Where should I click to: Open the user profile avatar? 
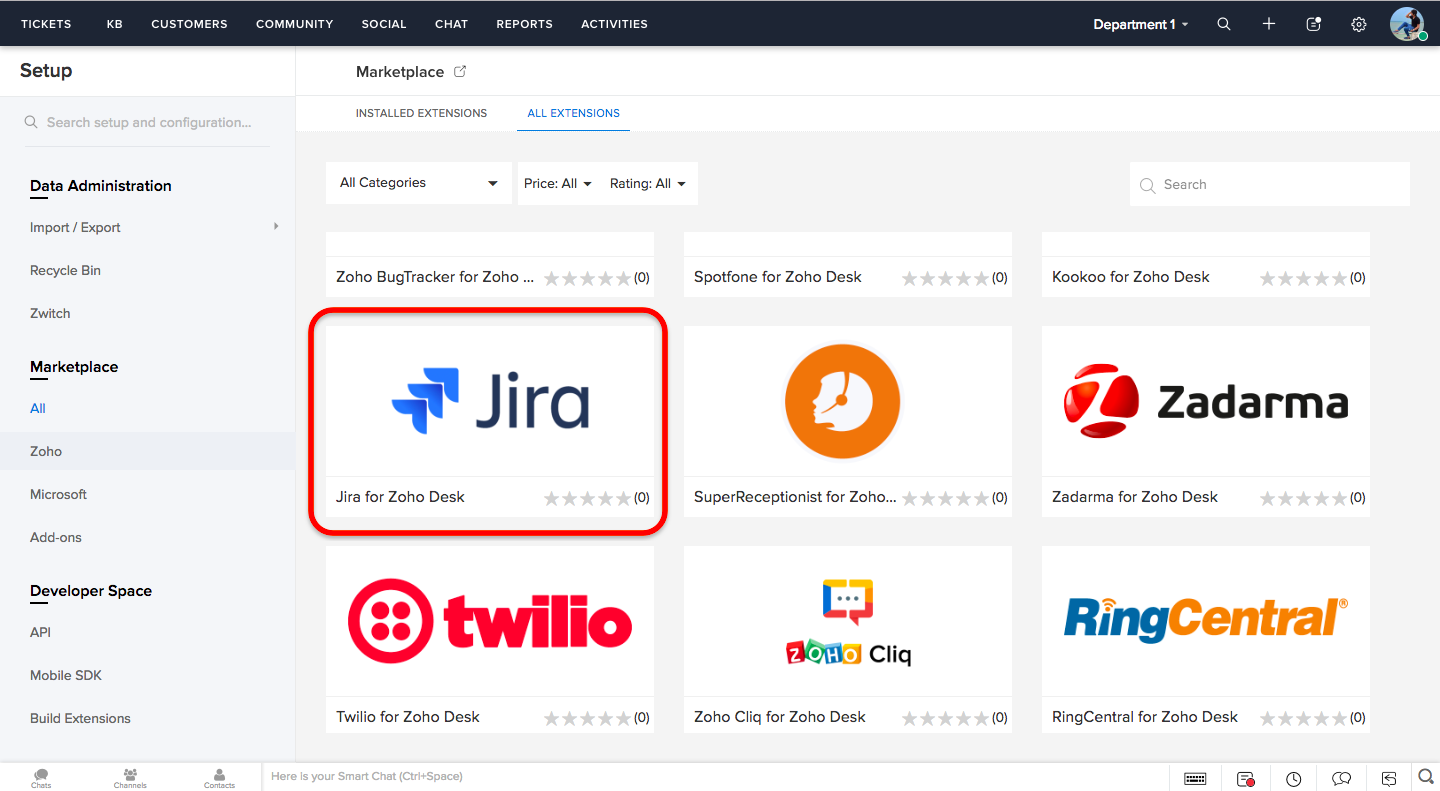tap(1407, 24)
